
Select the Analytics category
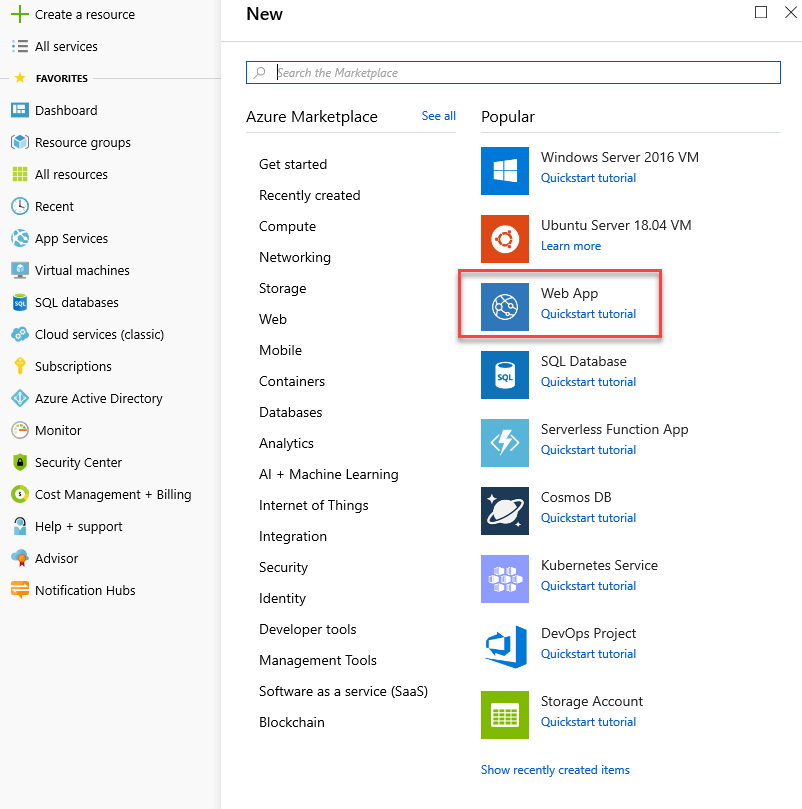coord(286,443)
